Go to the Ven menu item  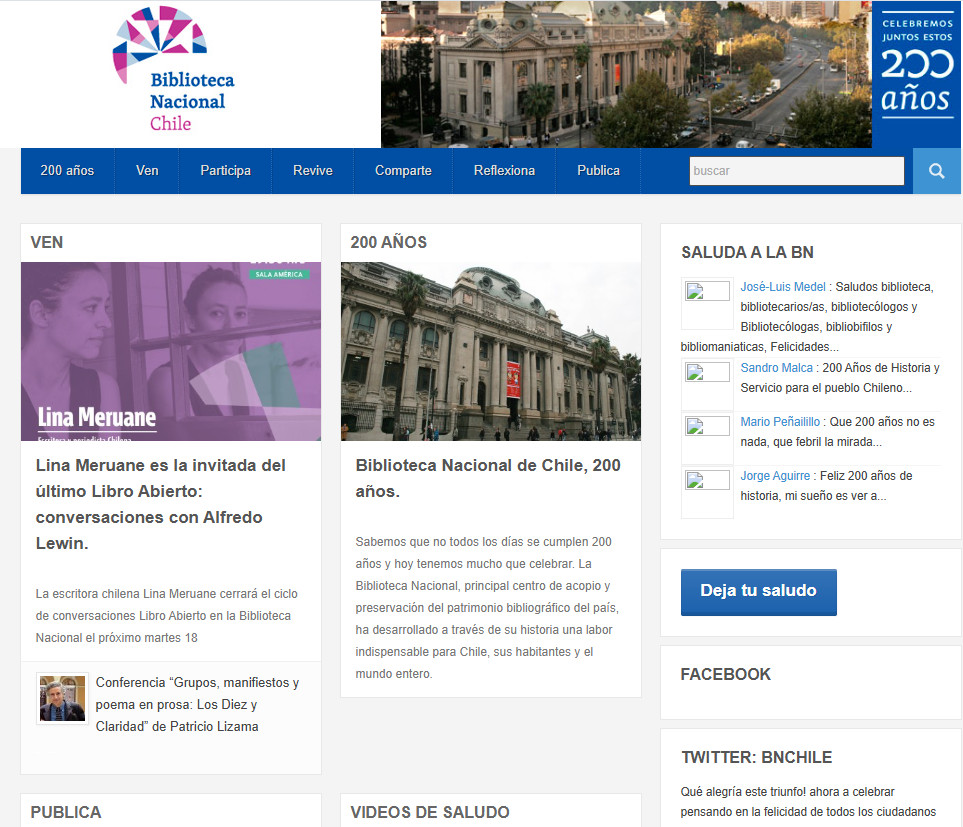pos(147,171)
